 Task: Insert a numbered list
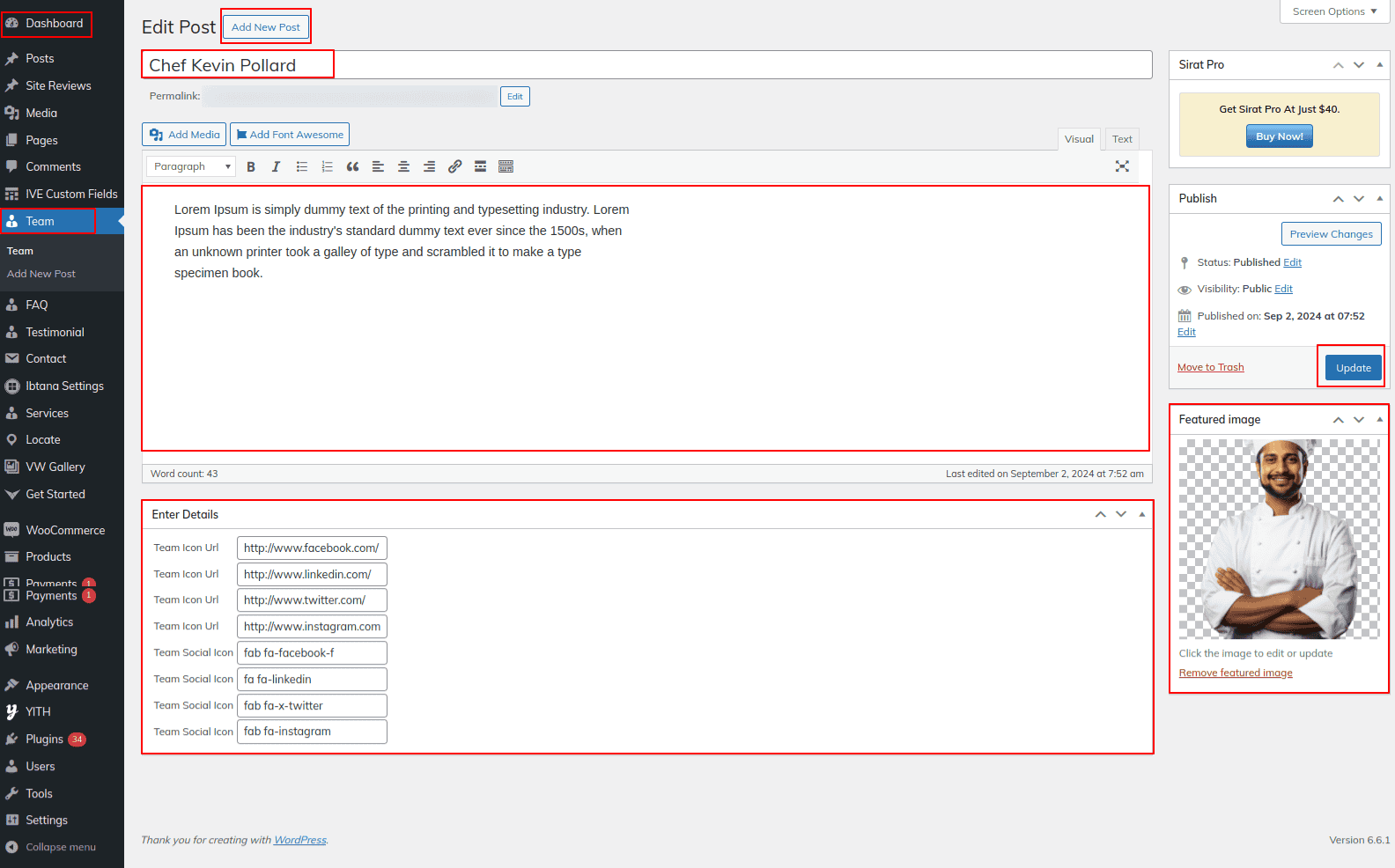pyautogui.click(x=328, y=166)
